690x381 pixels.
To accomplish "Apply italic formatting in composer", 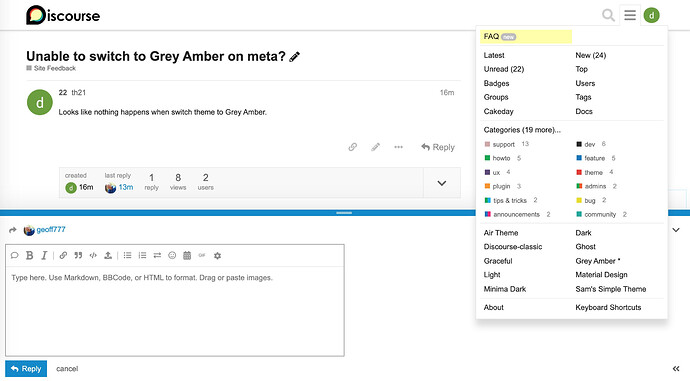I will [44, 255].
